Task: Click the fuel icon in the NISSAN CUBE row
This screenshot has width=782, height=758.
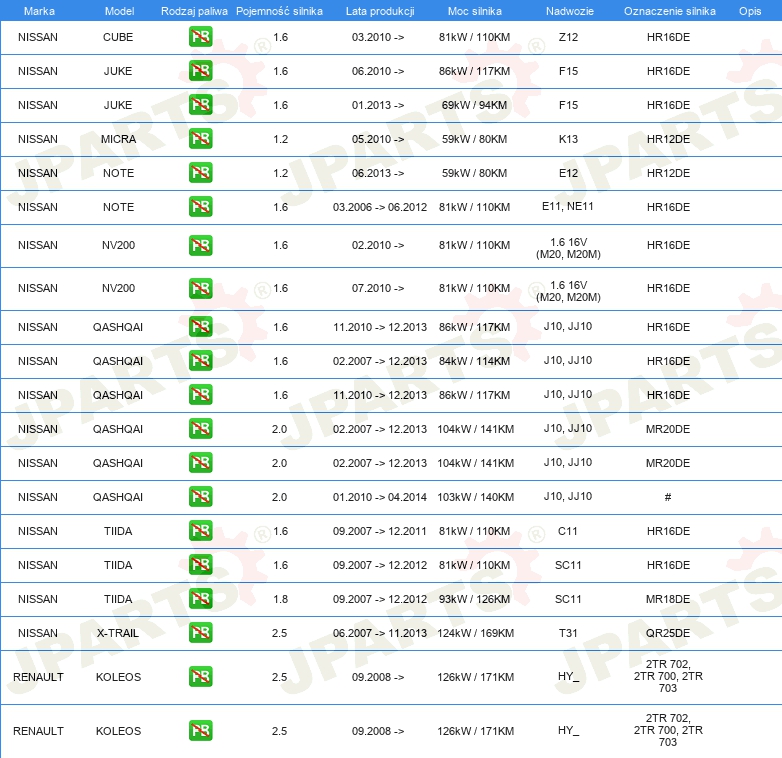Action: 200,37
